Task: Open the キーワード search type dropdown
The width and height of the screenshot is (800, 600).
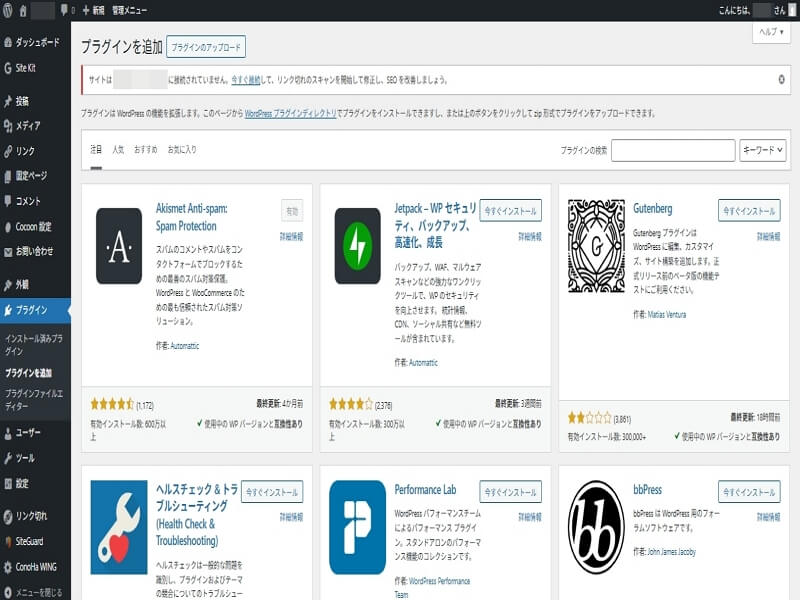Action: [763, 150]
